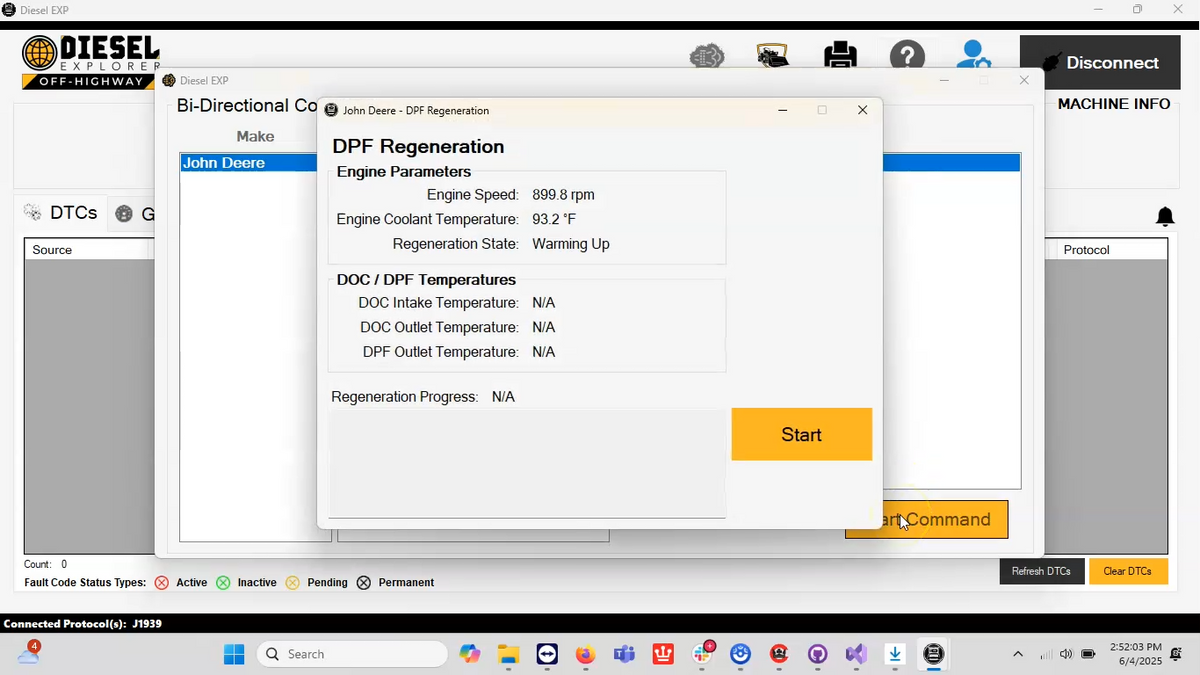Screen dimensions: 1200x675
Task: Close the DPF Regeneration dialog
Action: 862,110
